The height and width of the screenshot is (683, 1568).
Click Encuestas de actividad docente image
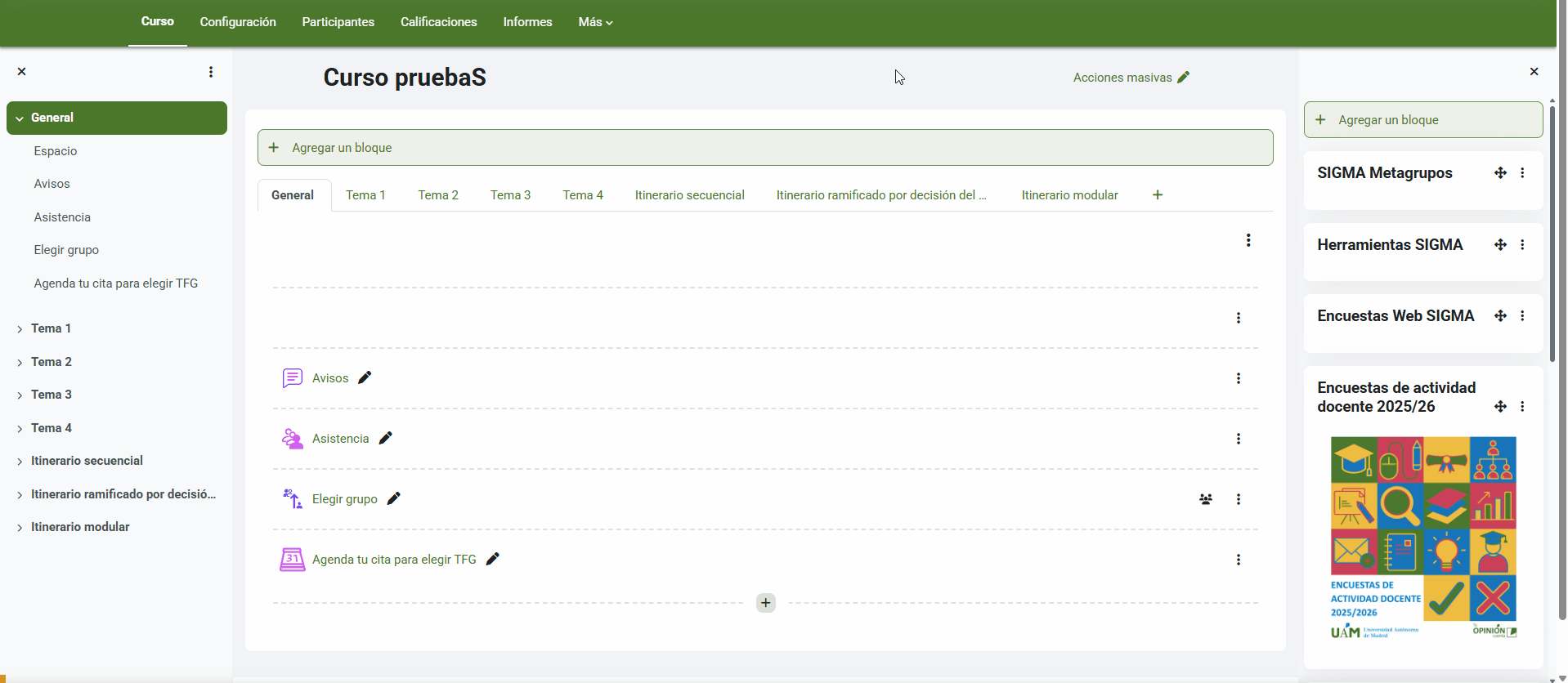click(x=1423, y=538)
